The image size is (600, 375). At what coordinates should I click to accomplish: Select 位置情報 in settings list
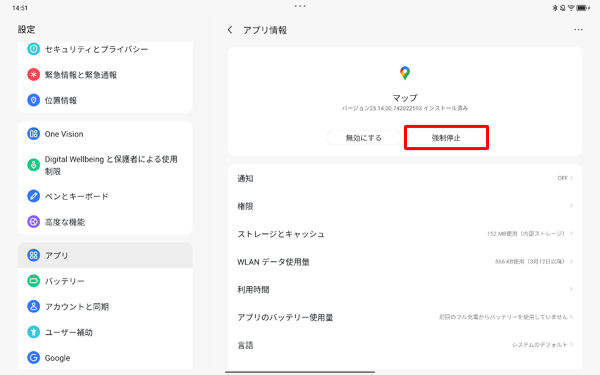(x=105, y=100)
